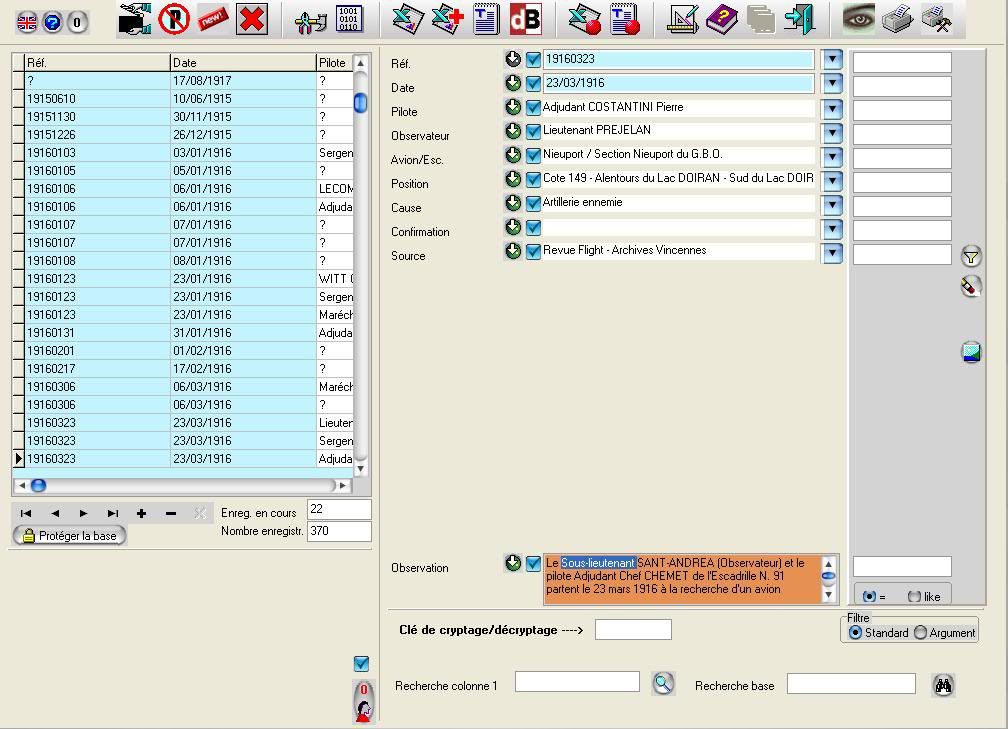Viewport: 1008px width, 729px height.
Task: Go to last record navigation button
Action: (113, 513)
